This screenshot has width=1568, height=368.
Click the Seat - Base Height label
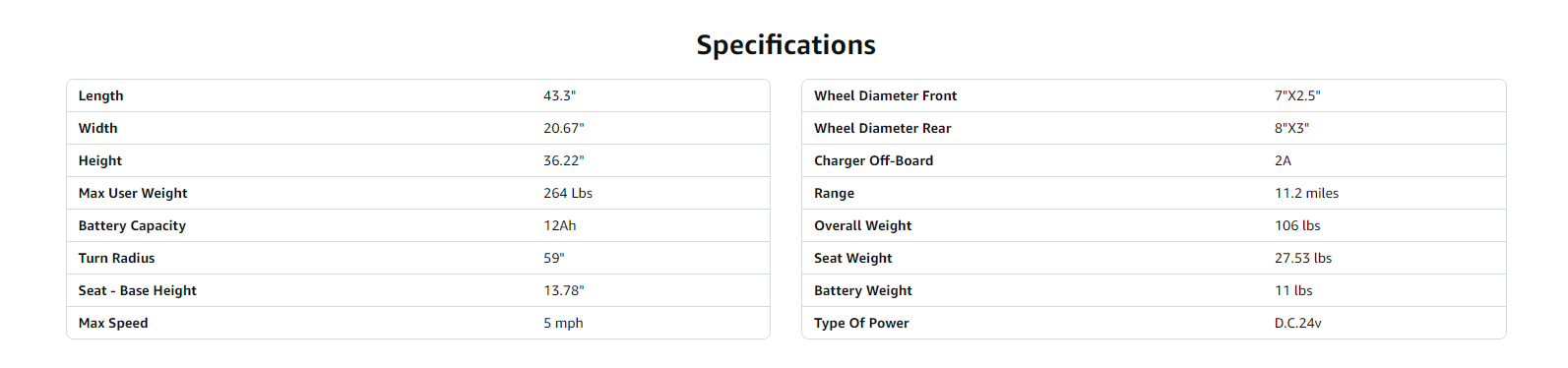pyautogui.click(x=138, y=290)
